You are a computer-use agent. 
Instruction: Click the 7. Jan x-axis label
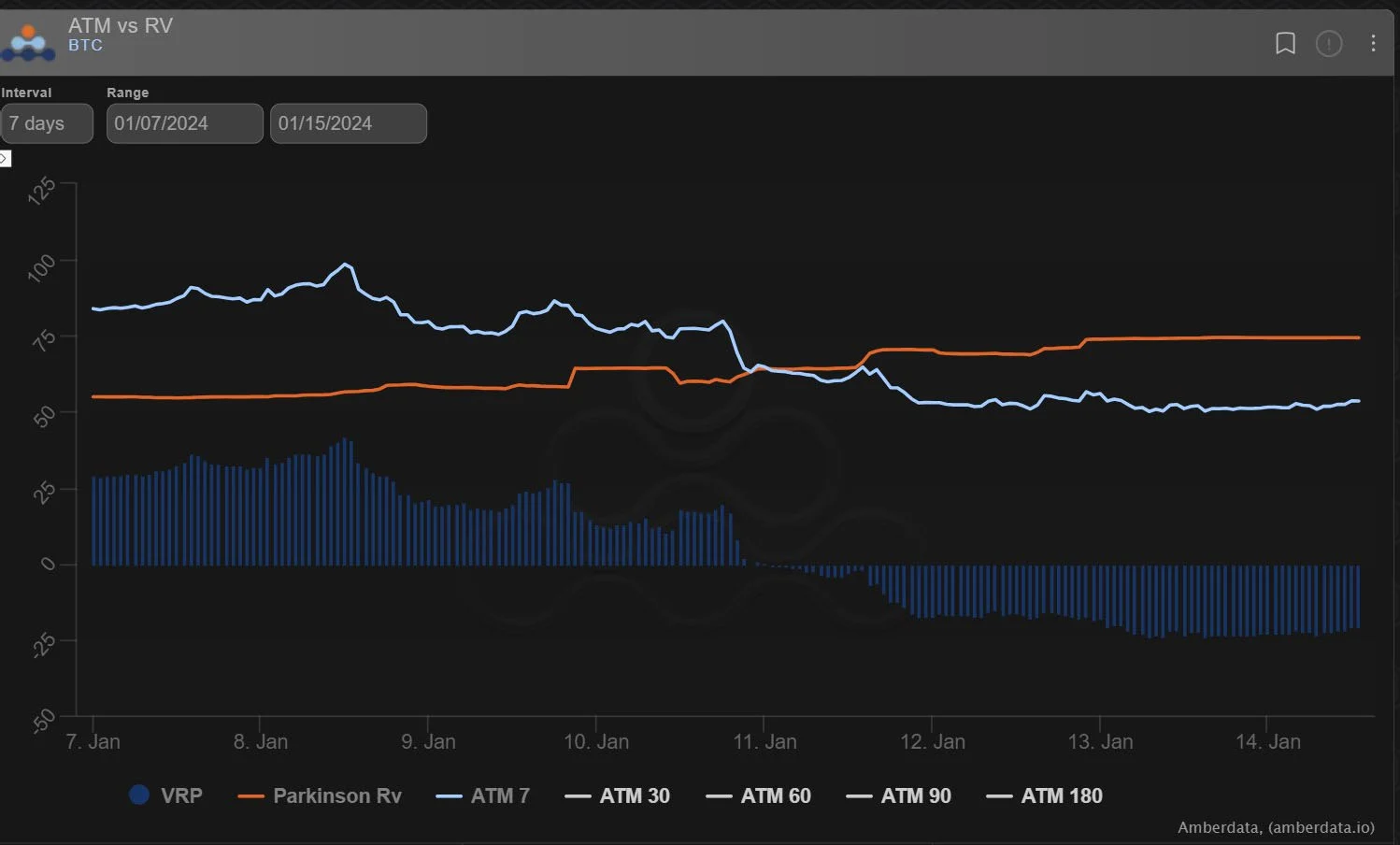click(x=93, y=742)
